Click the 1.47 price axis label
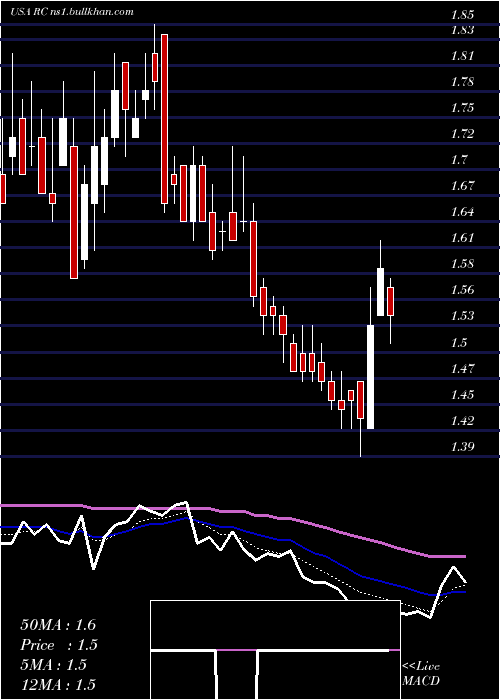This screenshot has width=500, height=700. [x=462, y=368]
